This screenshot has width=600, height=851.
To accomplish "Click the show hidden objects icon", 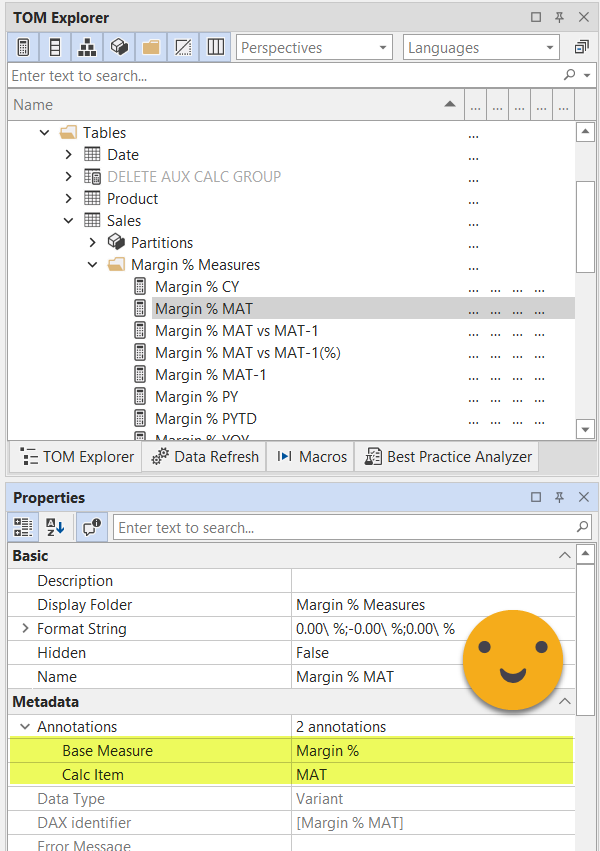I will click(183, 47).
